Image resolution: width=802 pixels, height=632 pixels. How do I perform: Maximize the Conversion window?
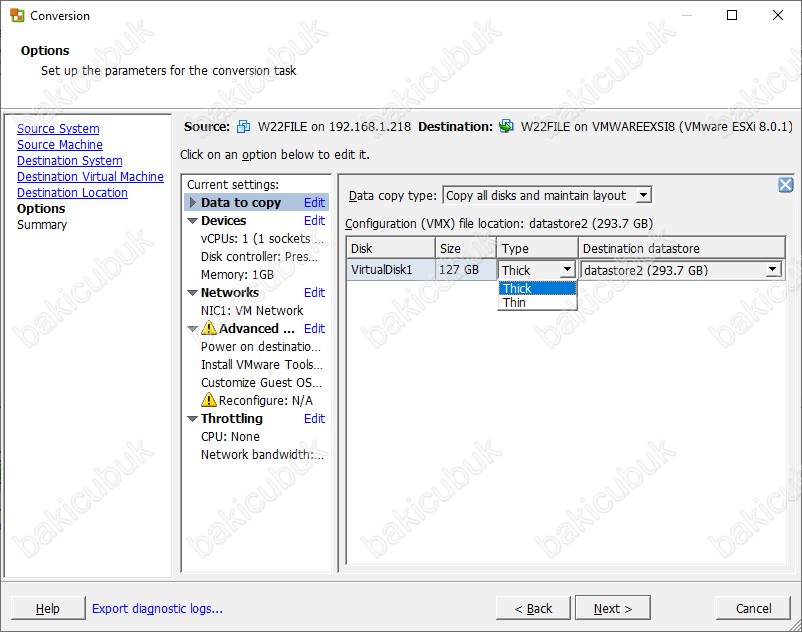[x=732, y=15]
